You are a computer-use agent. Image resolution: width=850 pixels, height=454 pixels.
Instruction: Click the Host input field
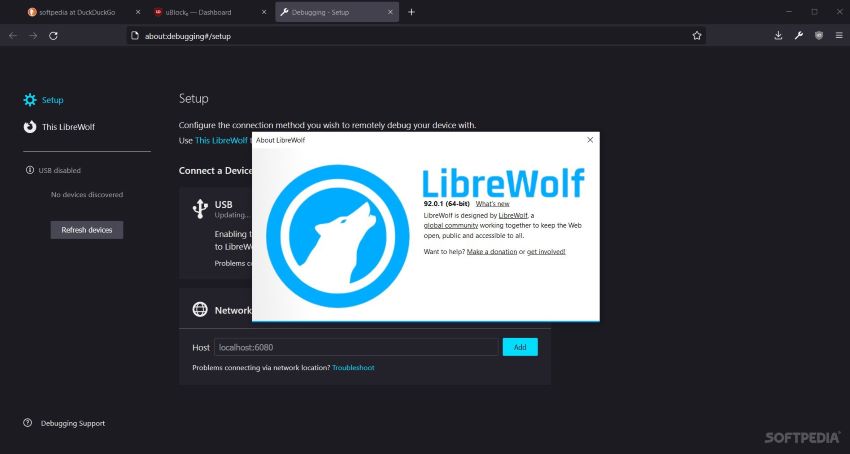tap(356, 347)
